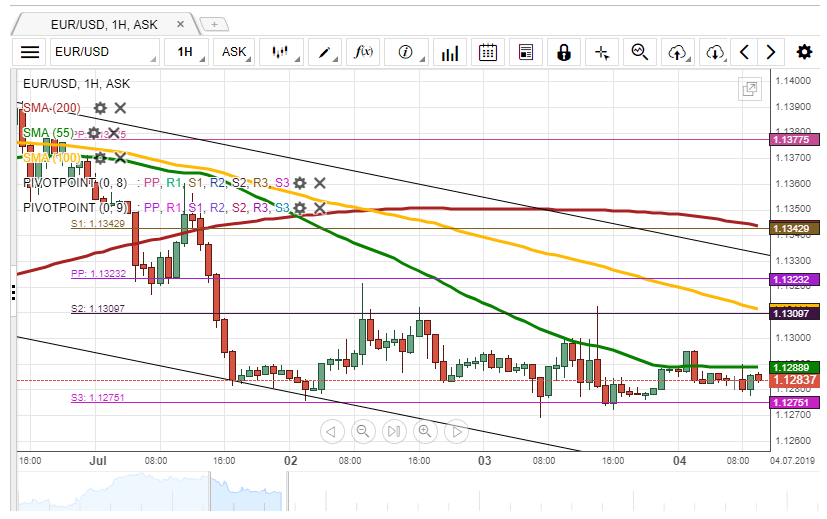Jump to latest candle button
827x519 pixels.
point(394,432)
